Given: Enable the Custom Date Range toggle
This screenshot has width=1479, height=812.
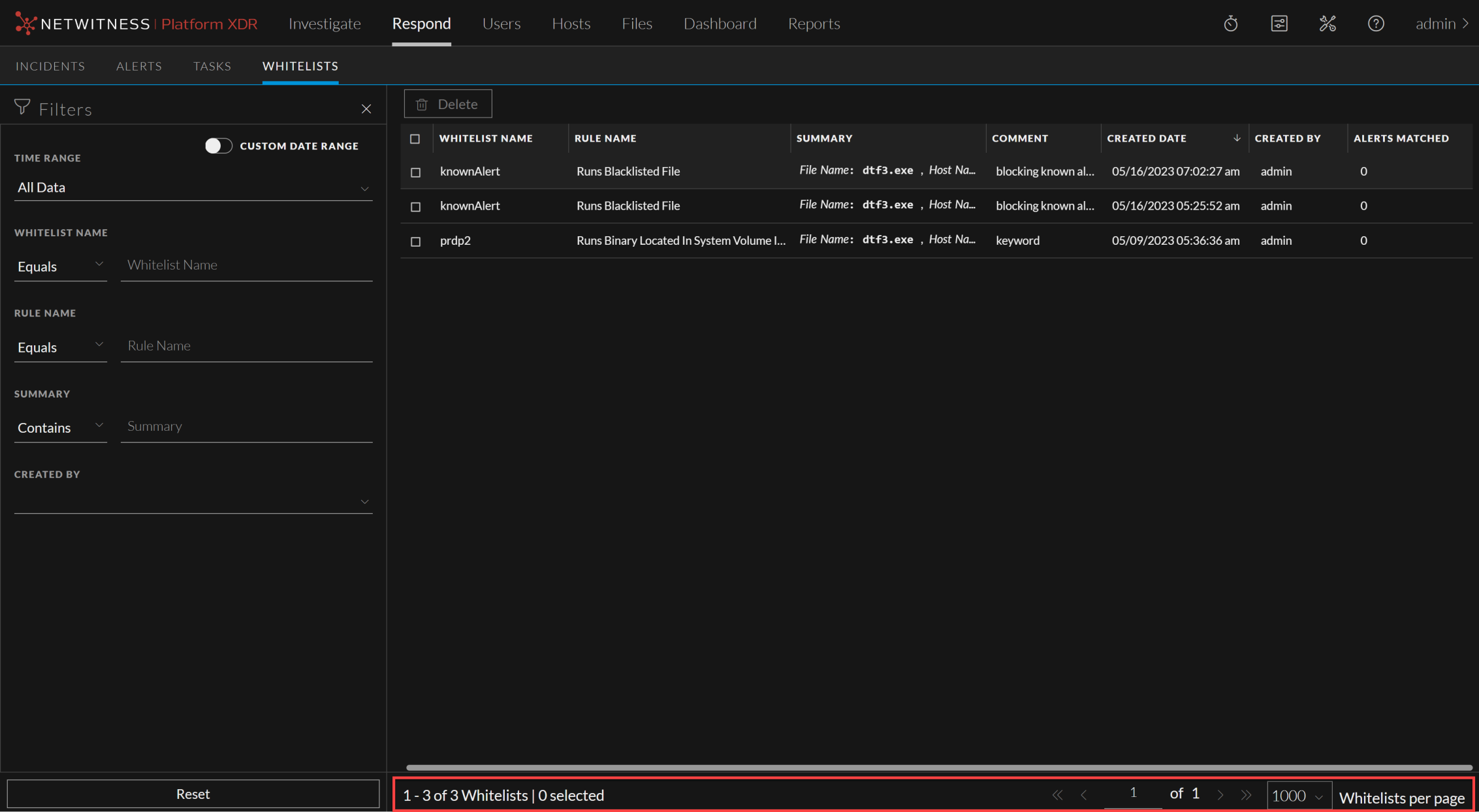Looking at the screenshot, I should [219, 146].
